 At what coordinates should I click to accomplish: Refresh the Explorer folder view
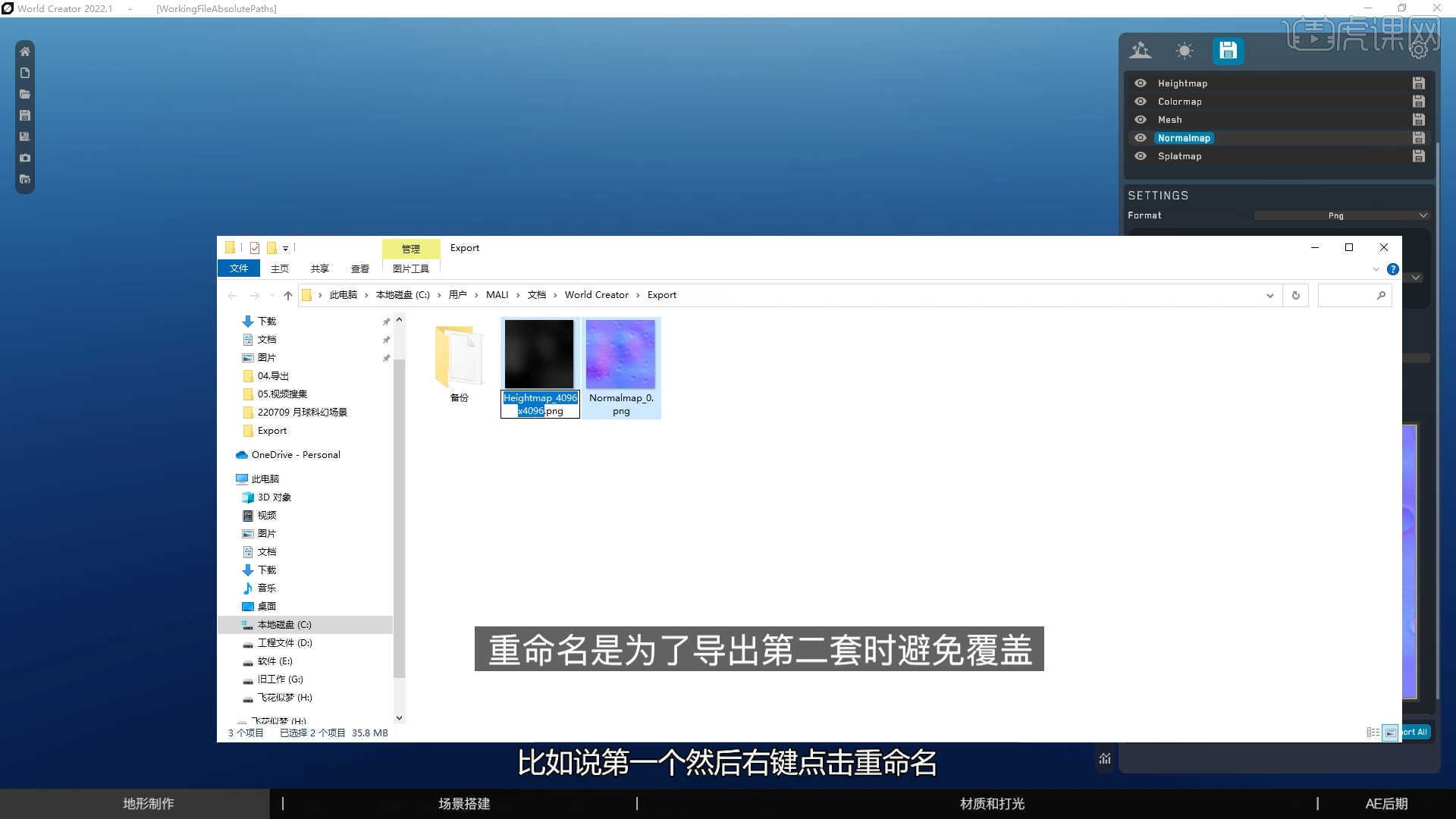(1296, 296)
